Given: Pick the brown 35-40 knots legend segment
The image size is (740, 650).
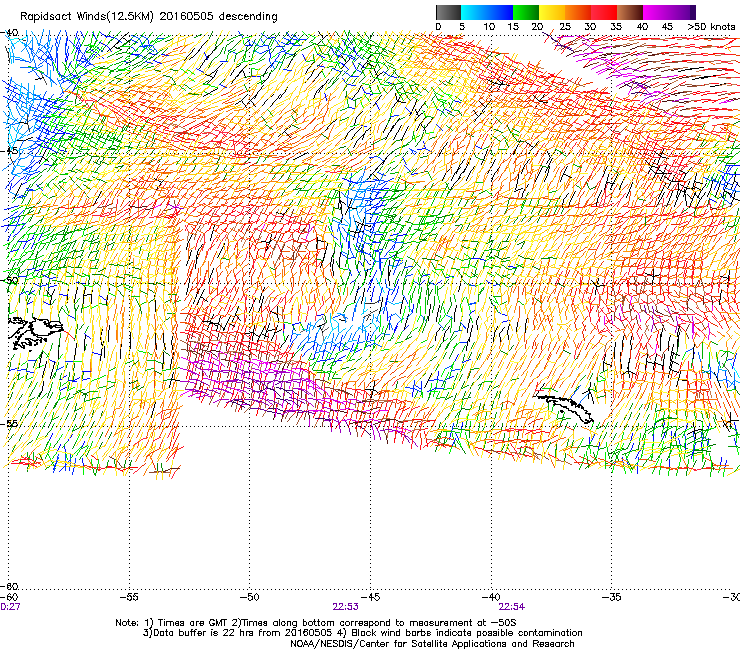Looking at the screenshot, I should tap(630, 12).
